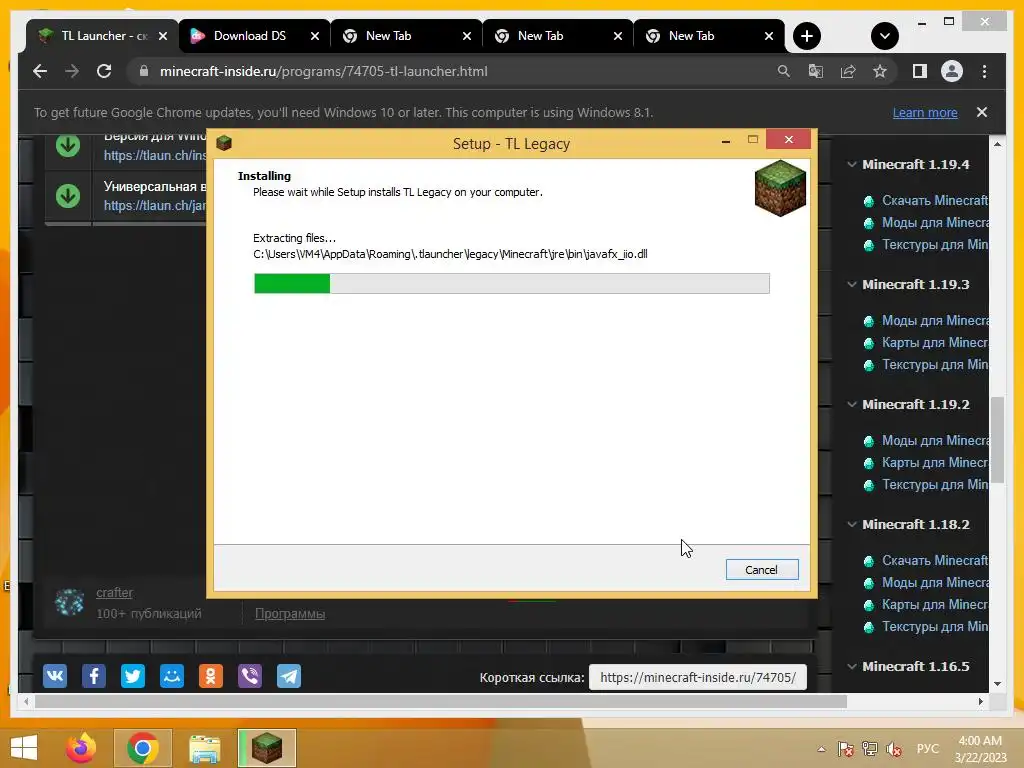
Task: Click the installation progress bar
Action: (x=511, y=283)
